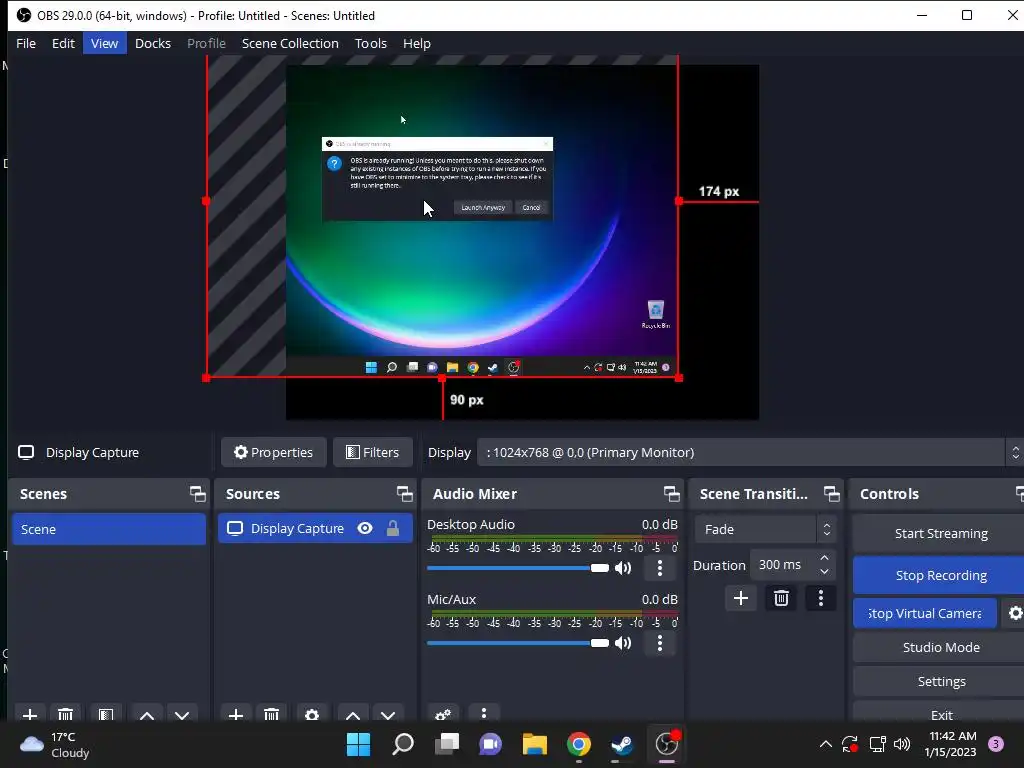The image size is (1024, 768).
Task: Open Chrome from the taskbar
Action: pos(579,744)
